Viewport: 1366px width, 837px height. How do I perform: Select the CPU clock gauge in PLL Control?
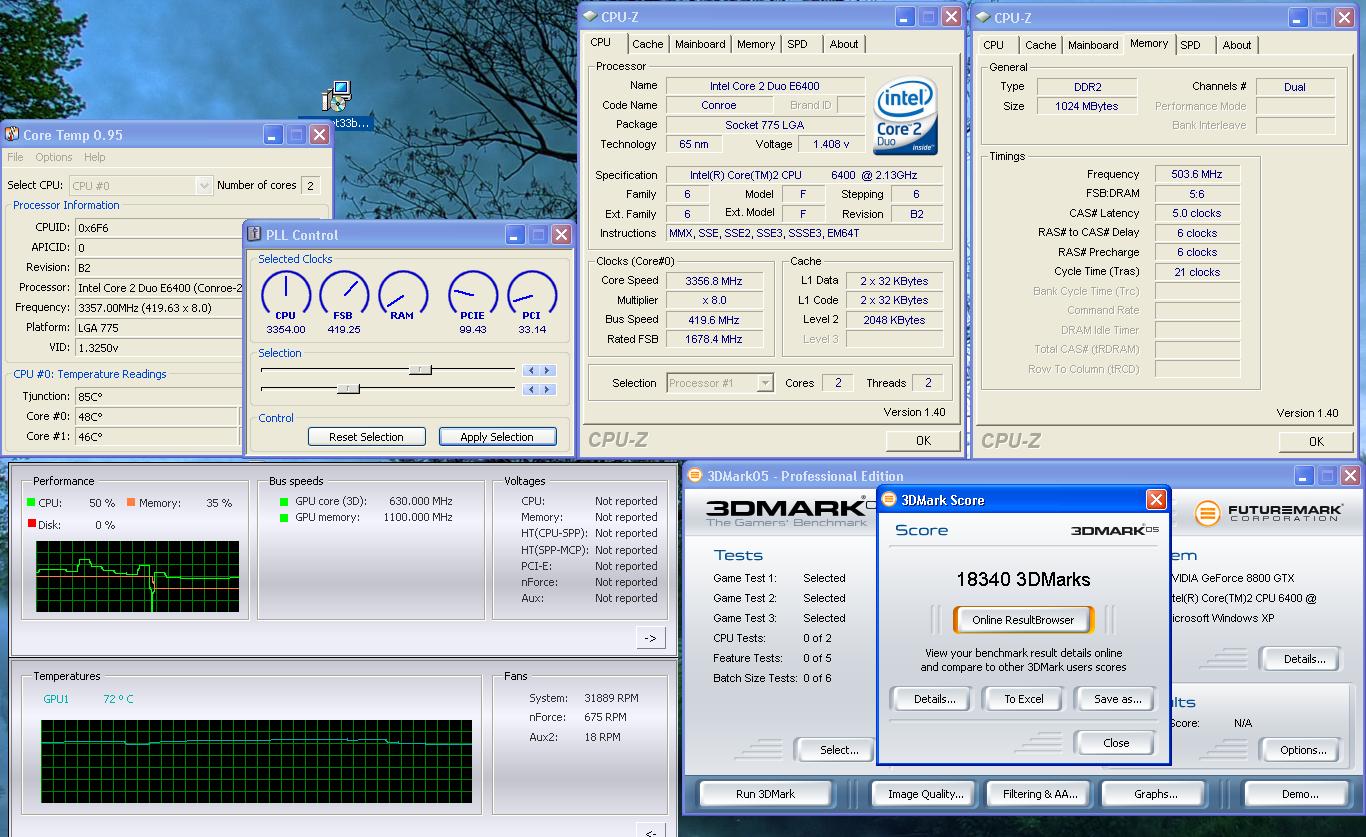point(286,295)
